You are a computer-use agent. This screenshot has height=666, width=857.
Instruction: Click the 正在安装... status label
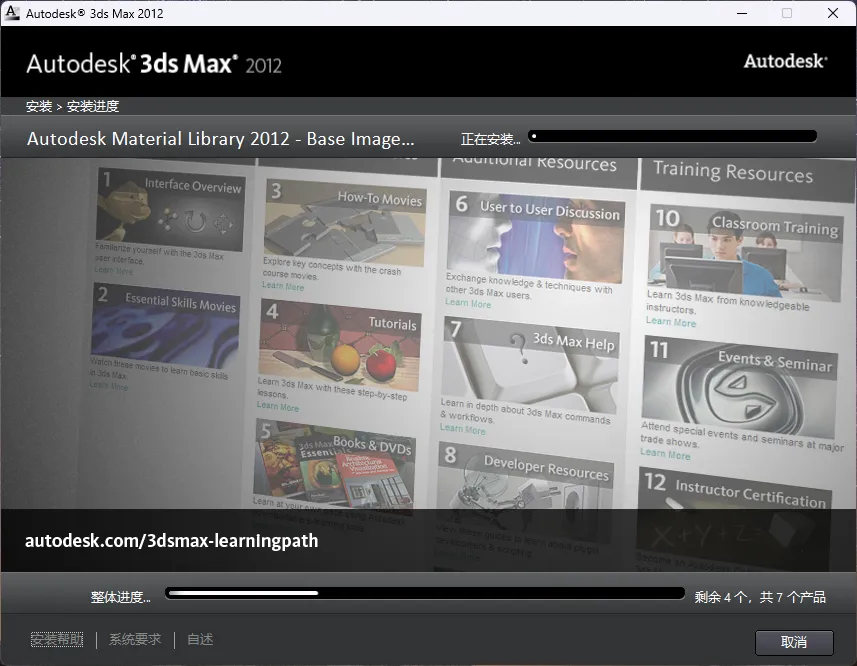490,139
